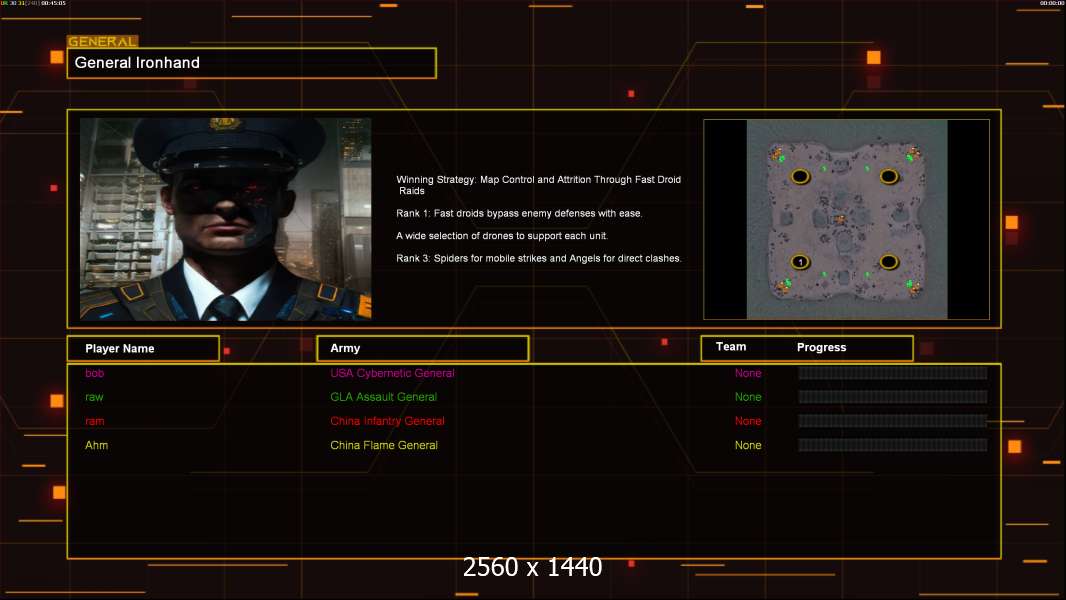Select the Army column header
The image size is (1066, 600).
pyautogui.click(x=423, y=349)
